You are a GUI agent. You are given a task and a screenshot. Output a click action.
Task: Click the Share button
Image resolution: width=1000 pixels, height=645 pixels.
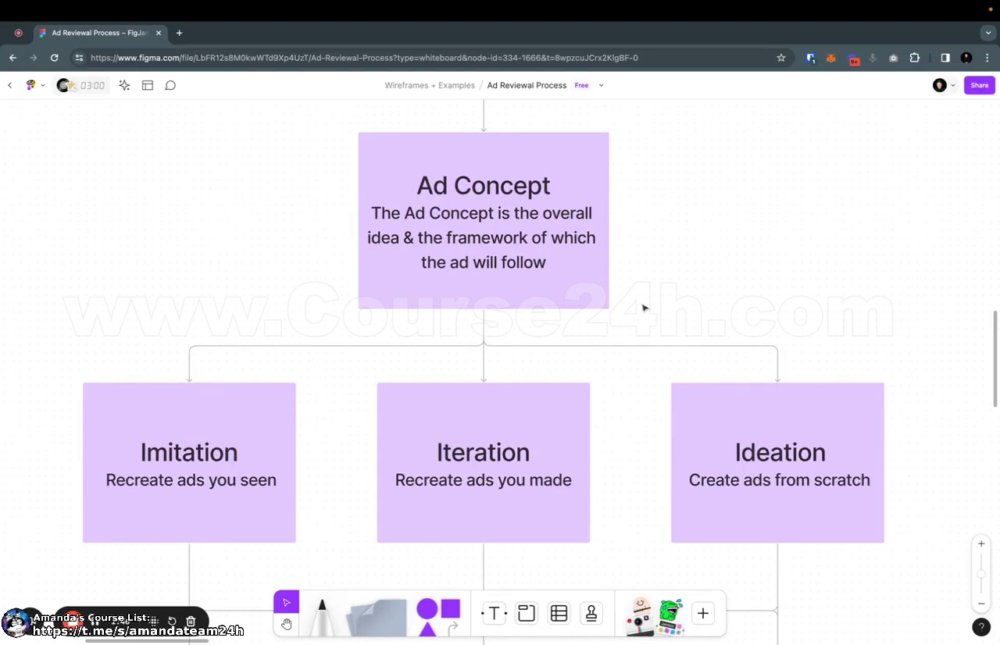(979, 85)
